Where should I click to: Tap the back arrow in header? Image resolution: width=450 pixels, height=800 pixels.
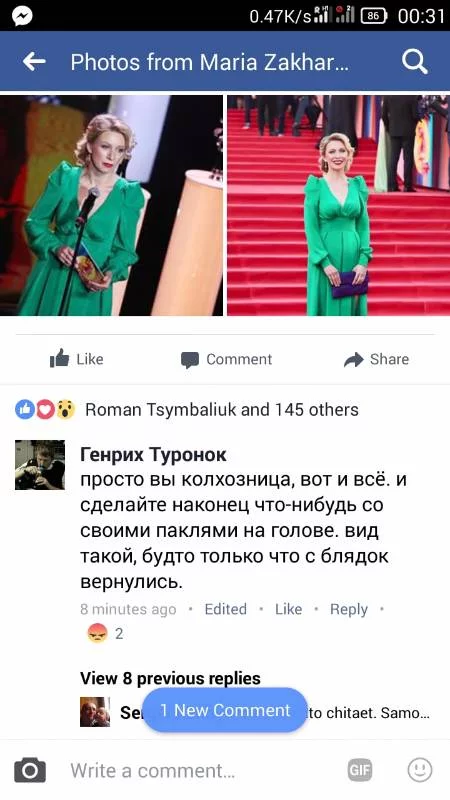tap(34, 62)
